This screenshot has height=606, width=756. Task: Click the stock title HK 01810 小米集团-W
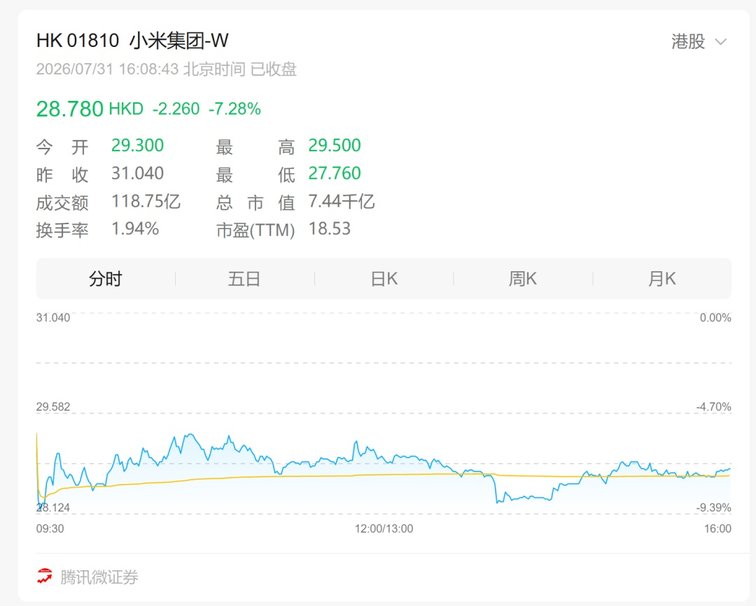pos(133,40)
